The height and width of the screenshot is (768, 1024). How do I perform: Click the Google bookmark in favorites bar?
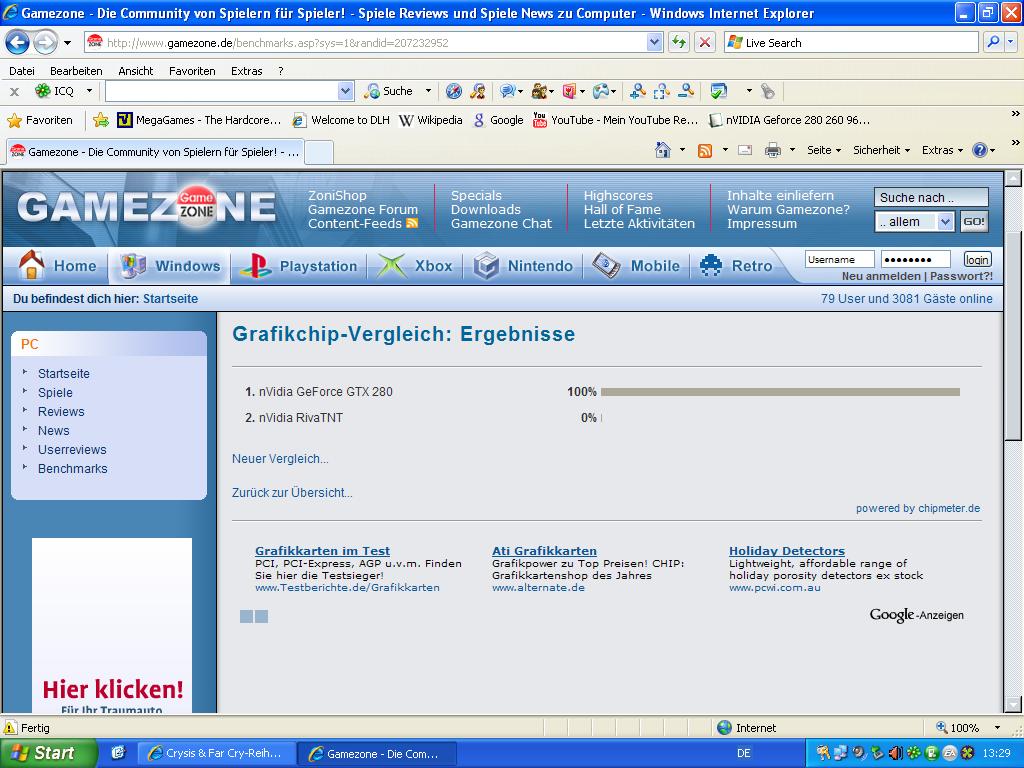click(498, 120)
